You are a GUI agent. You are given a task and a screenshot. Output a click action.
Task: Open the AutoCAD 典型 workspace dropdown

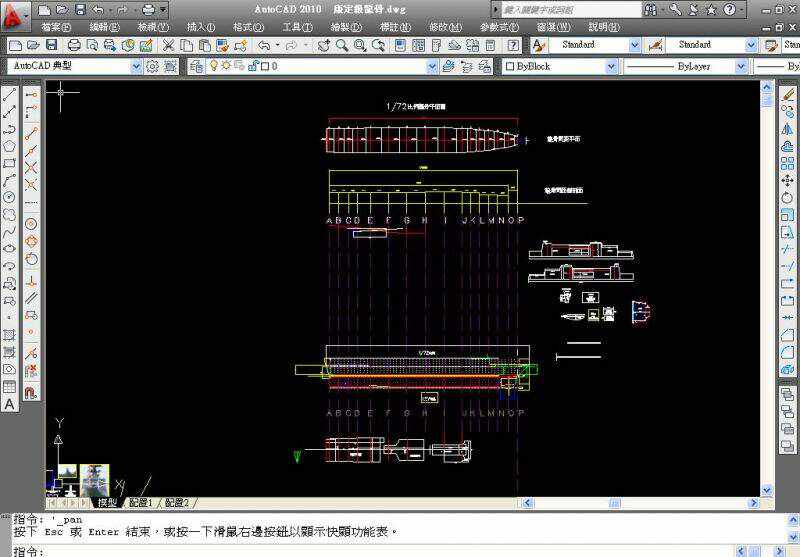click(135, 66)
